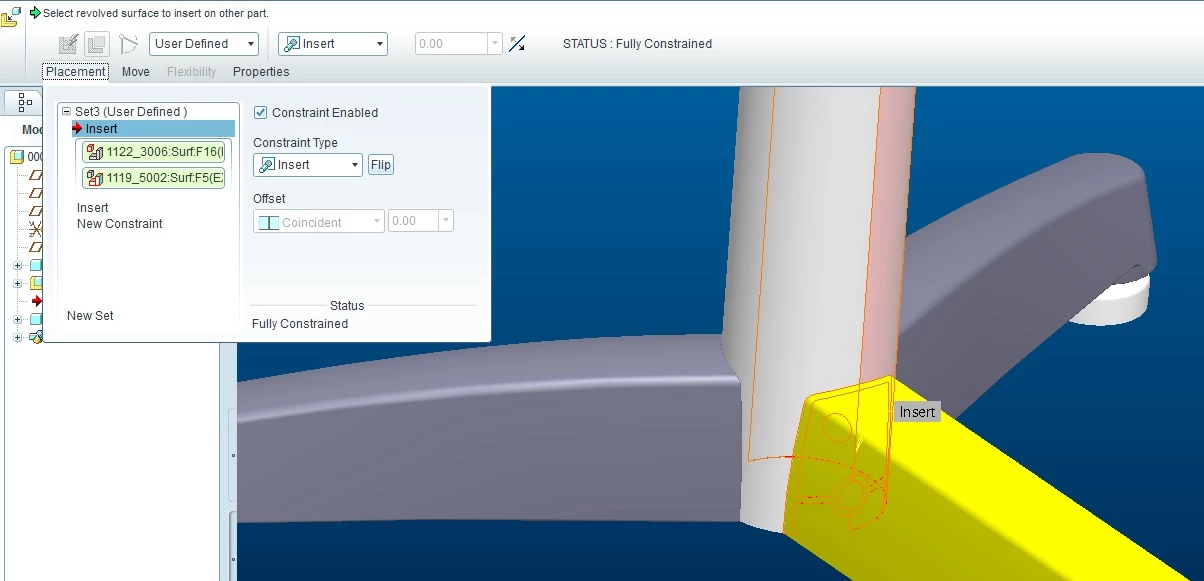
Task: Click New Set in the panel
Action: pos(90,316)
